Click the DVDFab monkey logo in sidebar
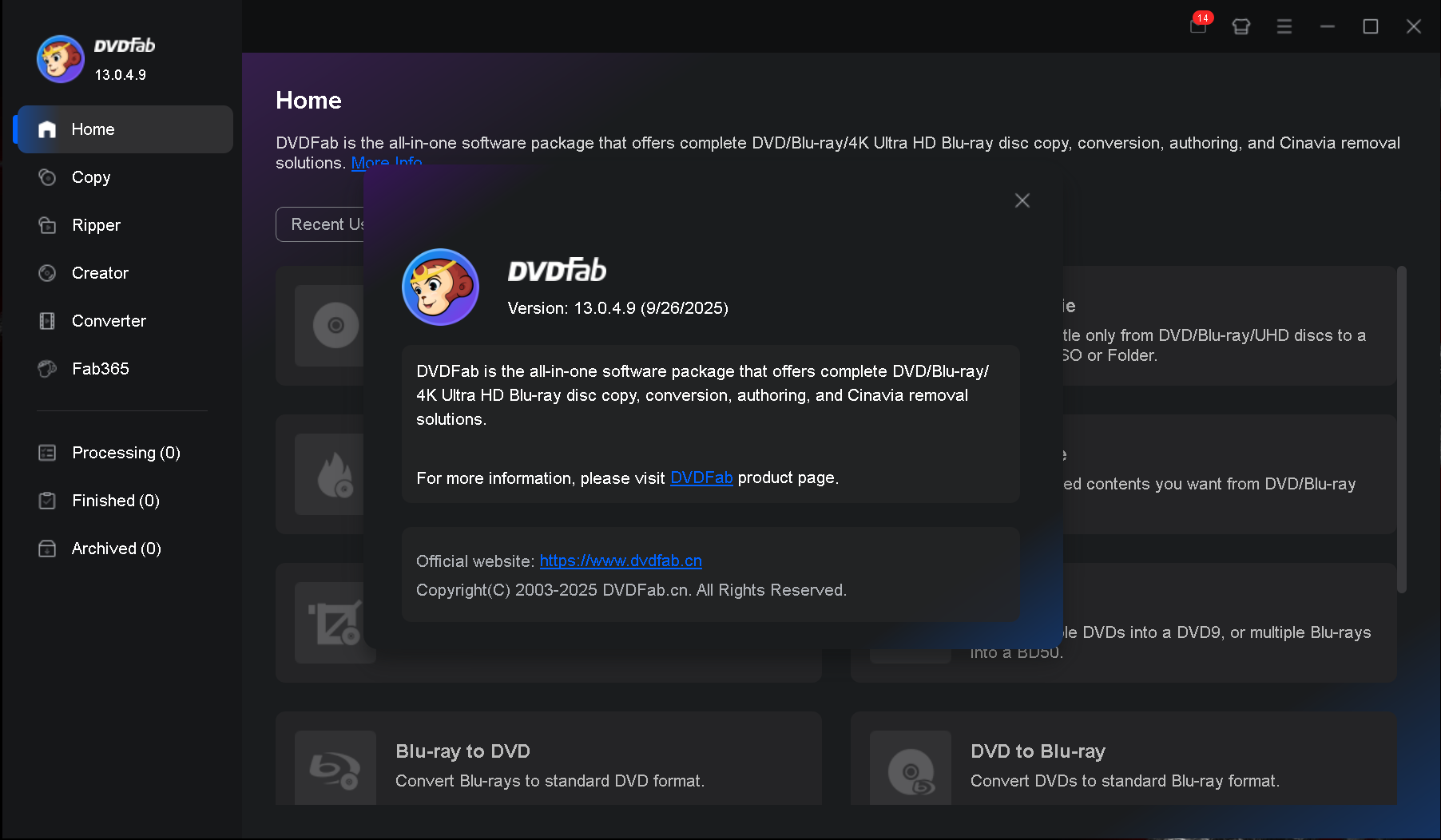Image resolution: width=1441 pixels, height=840 pixels. (61, 59)
